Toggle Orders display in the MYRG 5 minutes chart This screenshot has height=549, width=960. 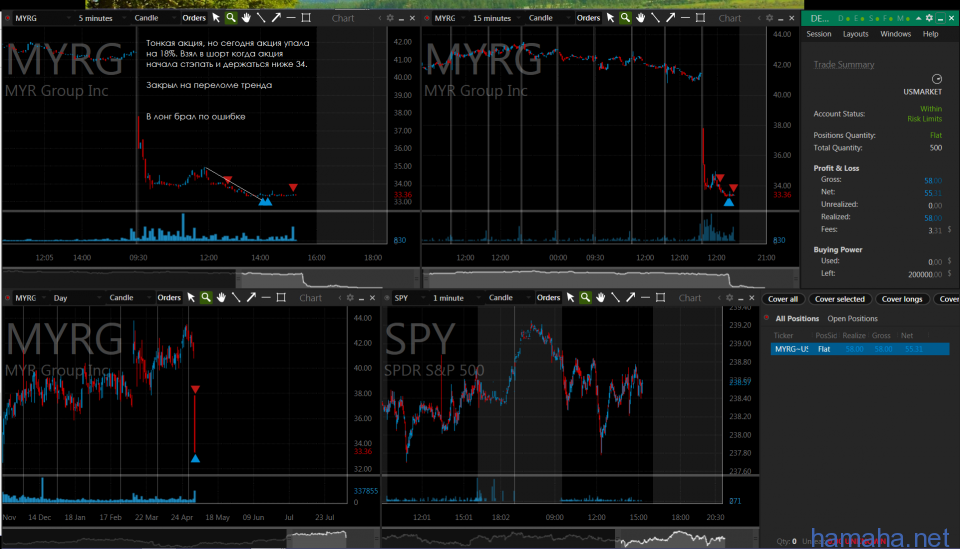point(194,18)
